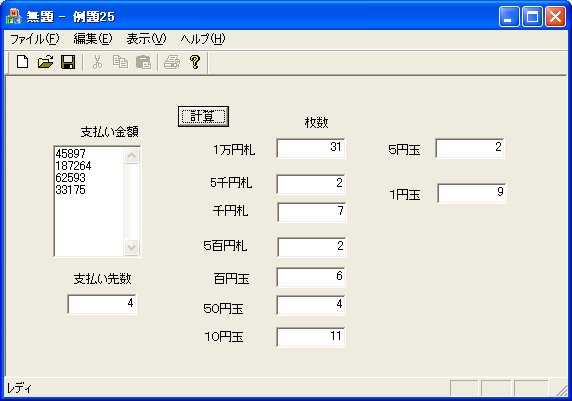Click the 1円玉 count field

click(x=472, y=193)
